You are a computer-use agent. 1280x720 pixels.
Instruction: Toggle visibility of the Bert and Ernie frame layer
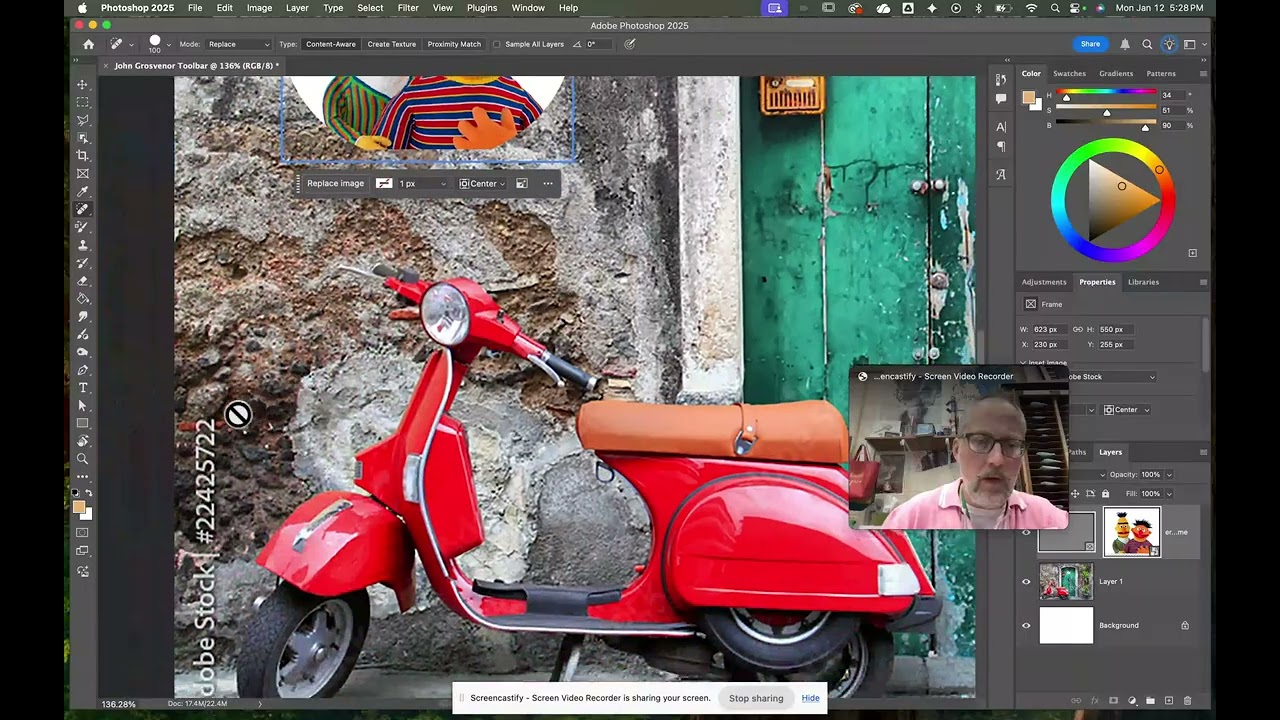pyautogui.click(x=1026, y=532)
